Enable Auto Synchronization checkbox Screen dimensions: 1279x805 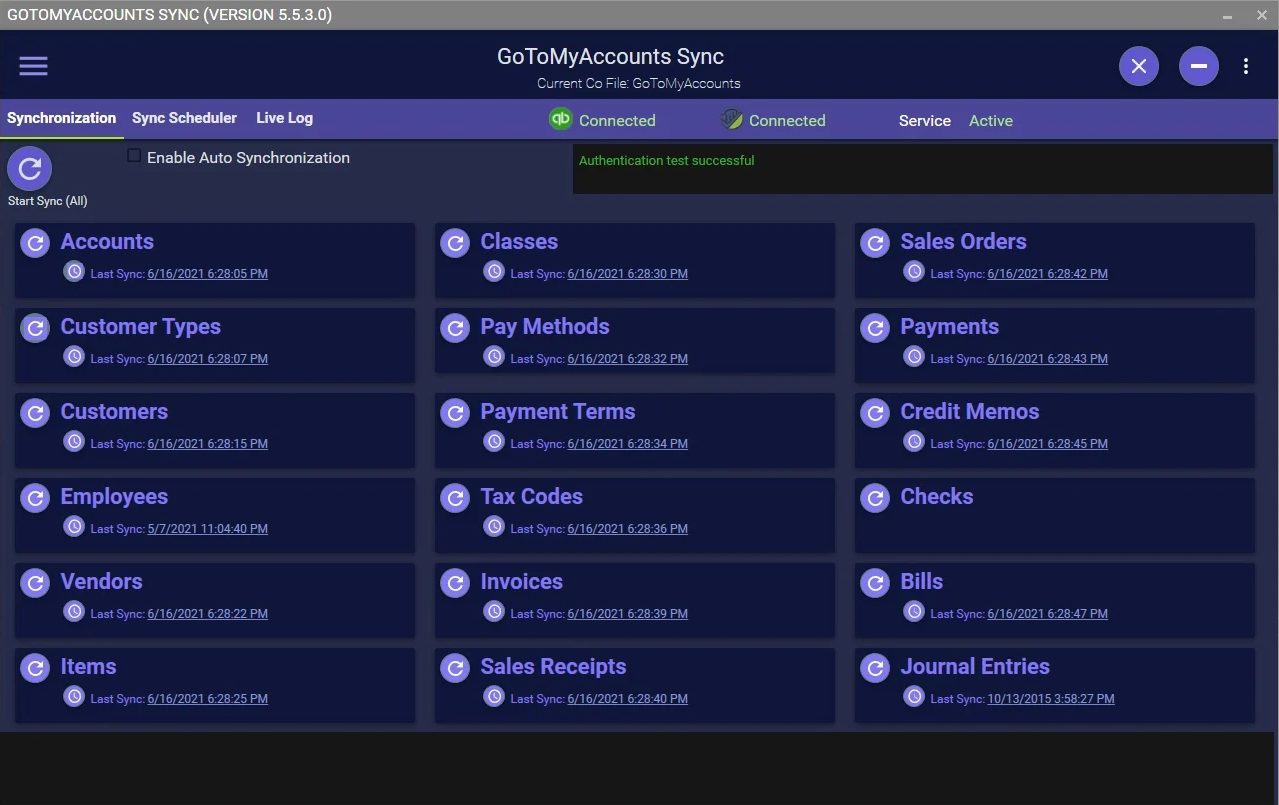tap(134, 156)
